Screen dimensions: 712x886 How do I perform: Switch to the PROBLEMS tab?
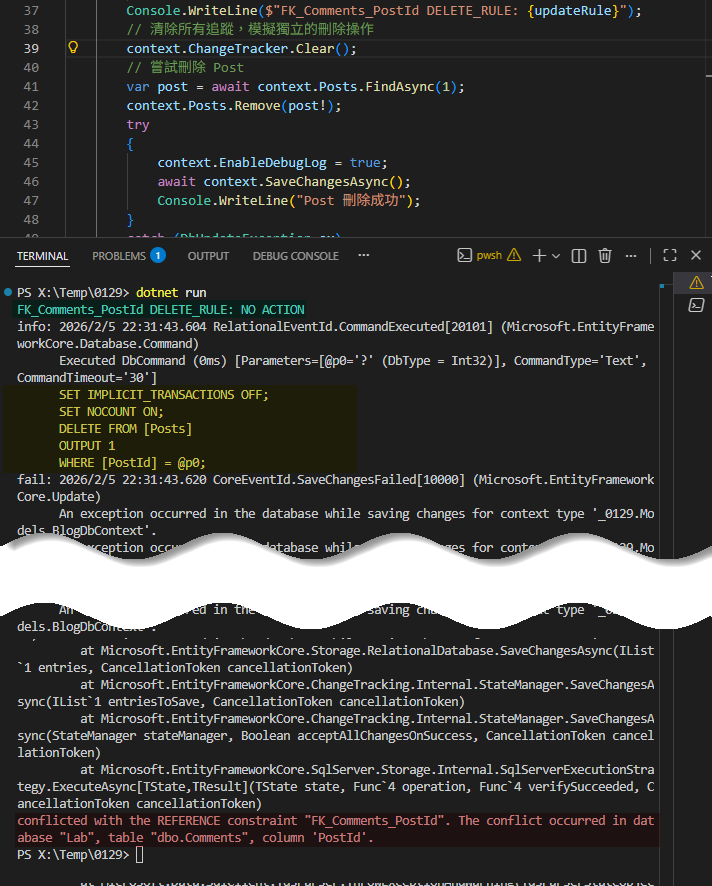click(119, 256)
